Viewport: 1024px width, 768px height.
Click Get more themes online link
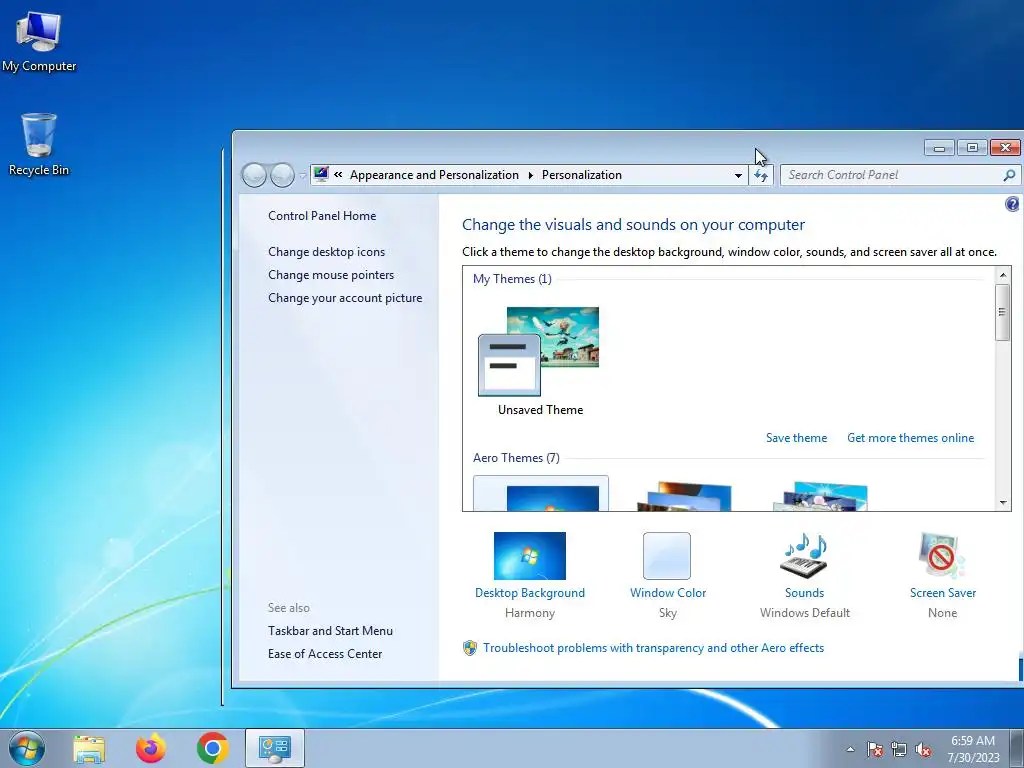tap(910, 438)
